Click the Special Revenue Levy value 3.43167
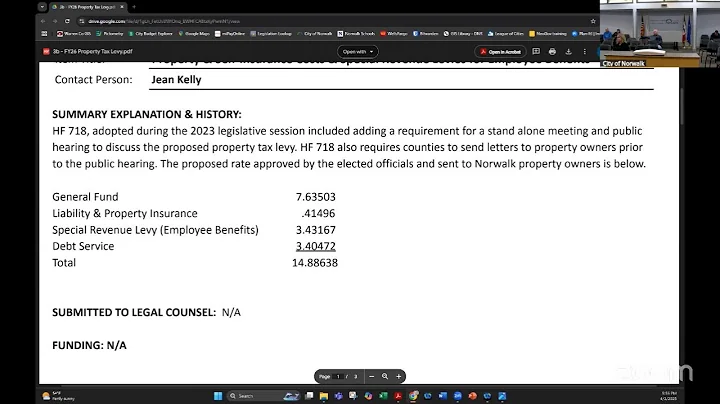The height and width of the screenshot is (404, 720). (315, 230)
